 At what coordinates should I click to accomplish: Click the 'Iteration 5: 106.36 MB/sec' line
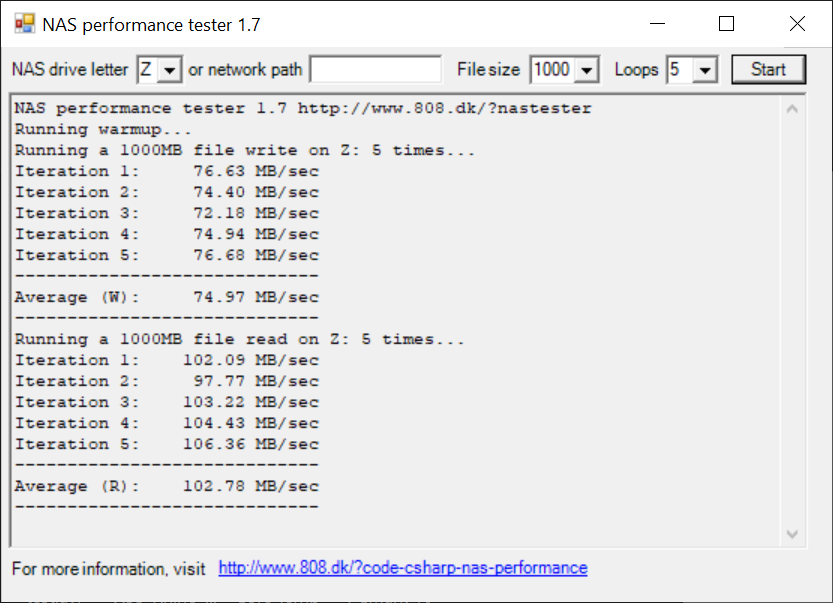pos(166,444)
